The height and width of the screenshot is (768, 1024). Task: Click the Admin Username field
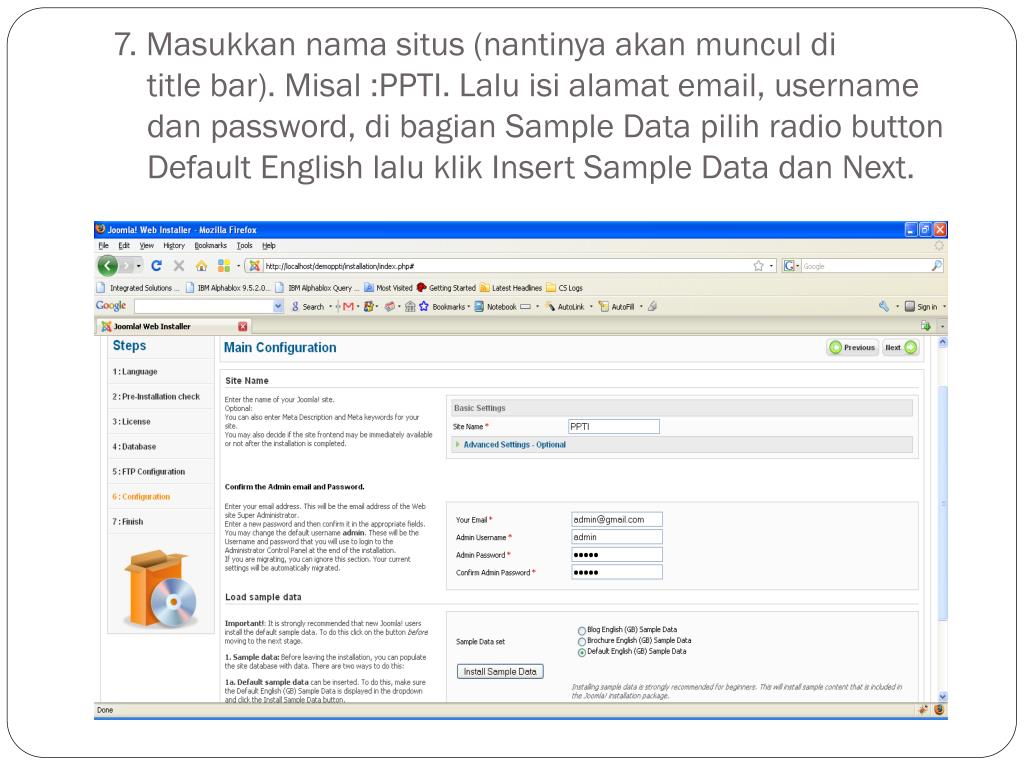(616, 537)
